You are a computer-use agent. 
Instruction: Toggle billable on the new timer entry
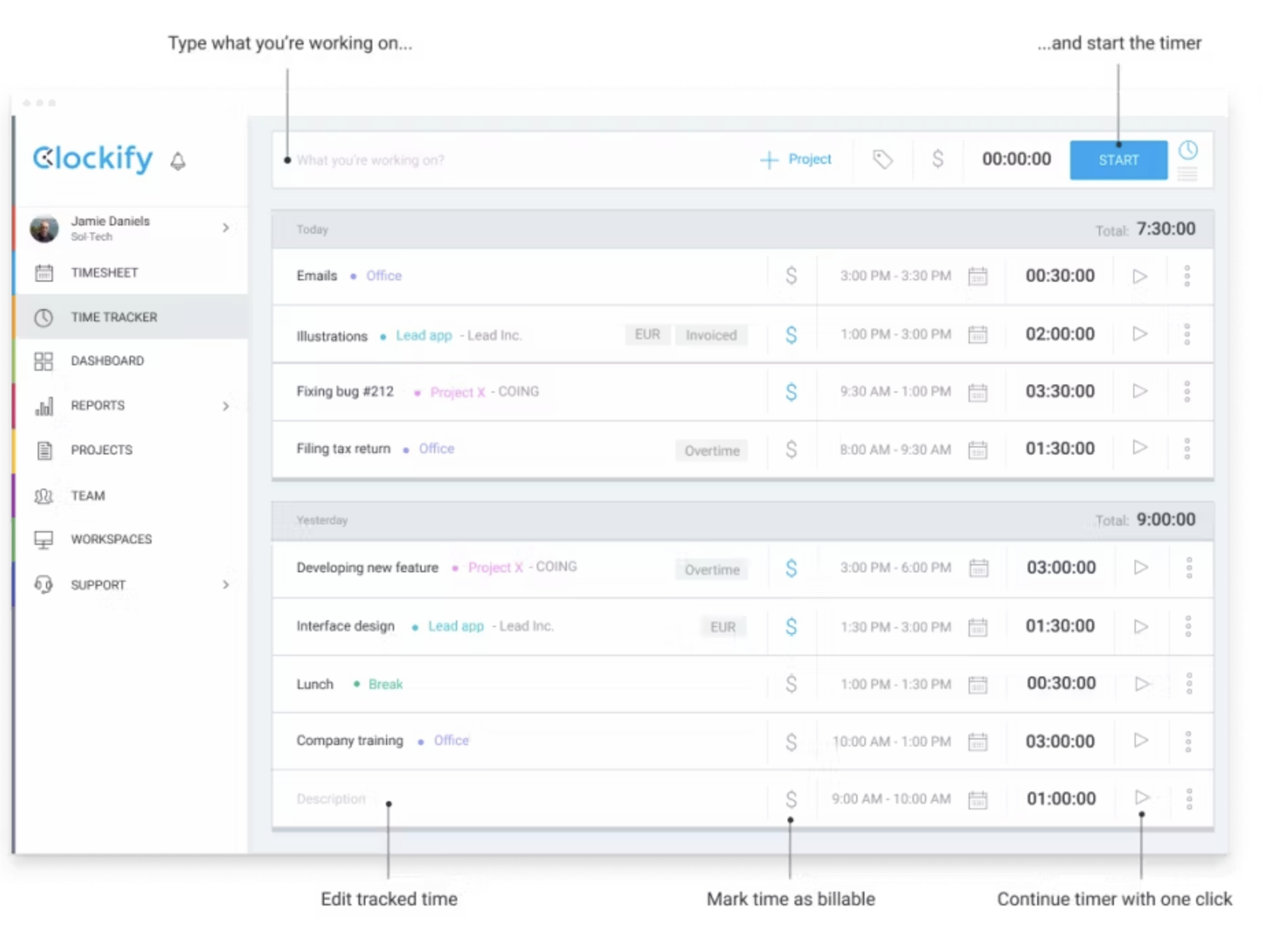pyautogui.click(x=938, y=159)
